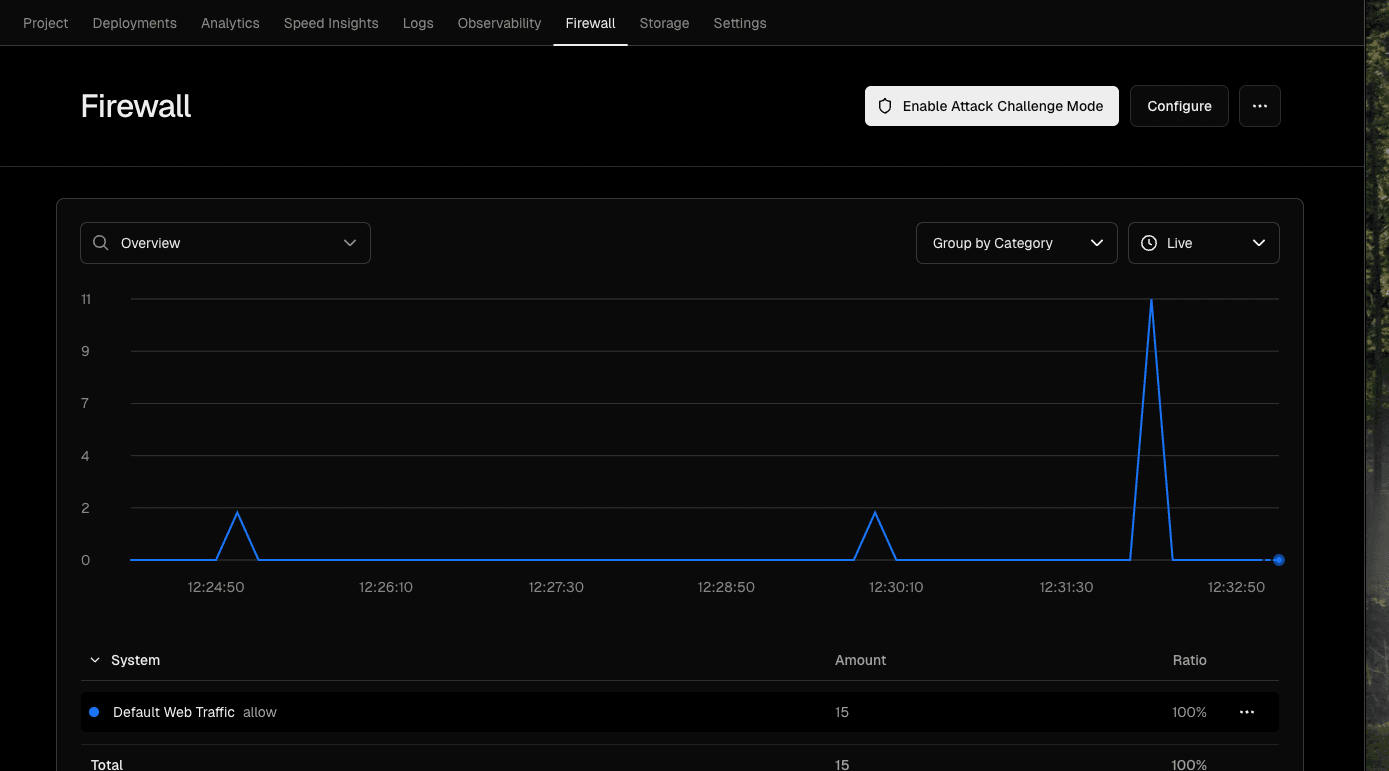Go to the Observability tab
The image size is (1389, 771).
tap(499, 22)
